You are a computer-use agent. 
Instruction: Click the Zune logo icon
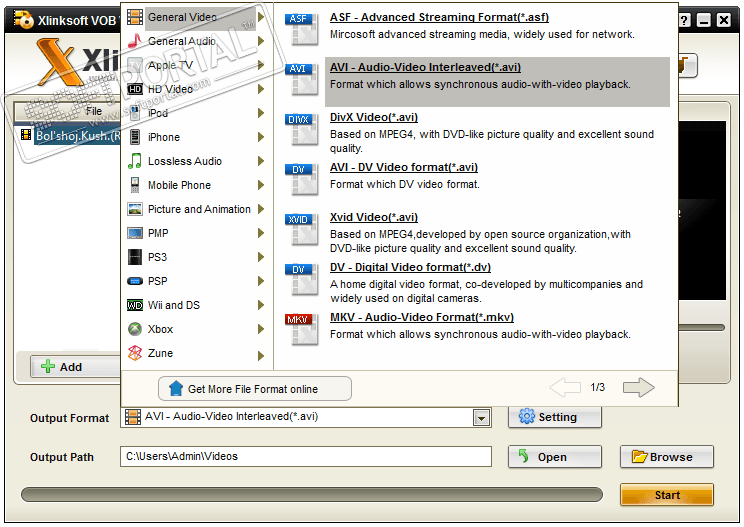(x=135, y=353)
